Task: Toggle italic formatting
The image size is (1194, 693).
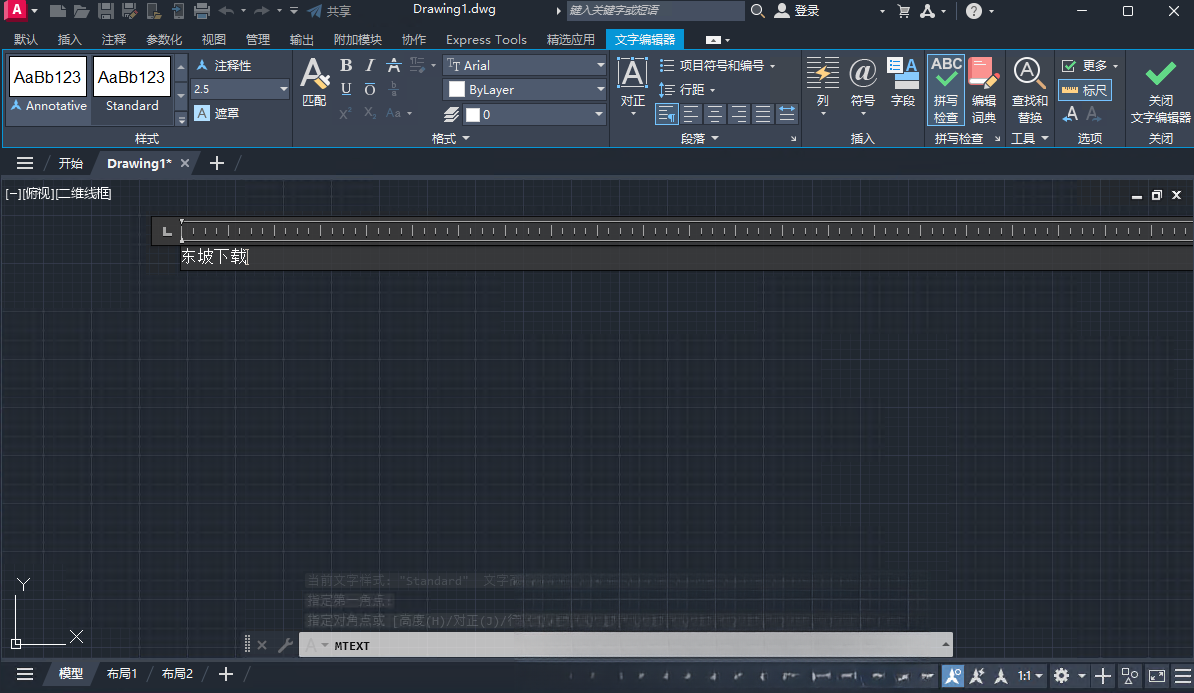Action: pyautogui.click(x=370, y=65)
